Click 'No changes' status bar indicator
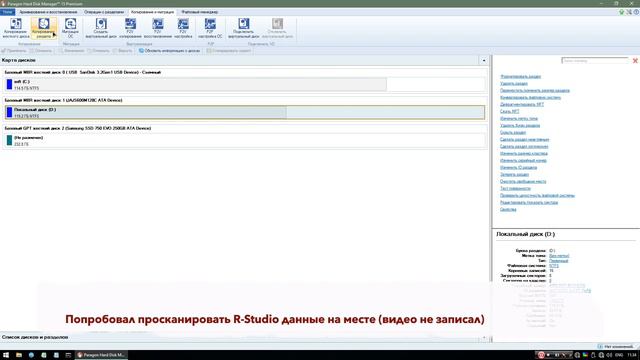This screenshot has width=640, height=360. pyautogui.click(x=615, y=347)
